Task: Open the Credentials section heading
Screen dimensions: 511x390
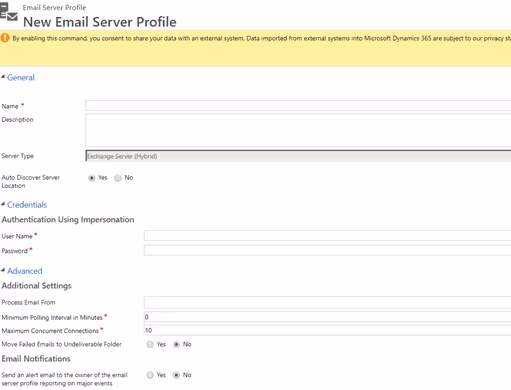Action: tap(27, 205)
